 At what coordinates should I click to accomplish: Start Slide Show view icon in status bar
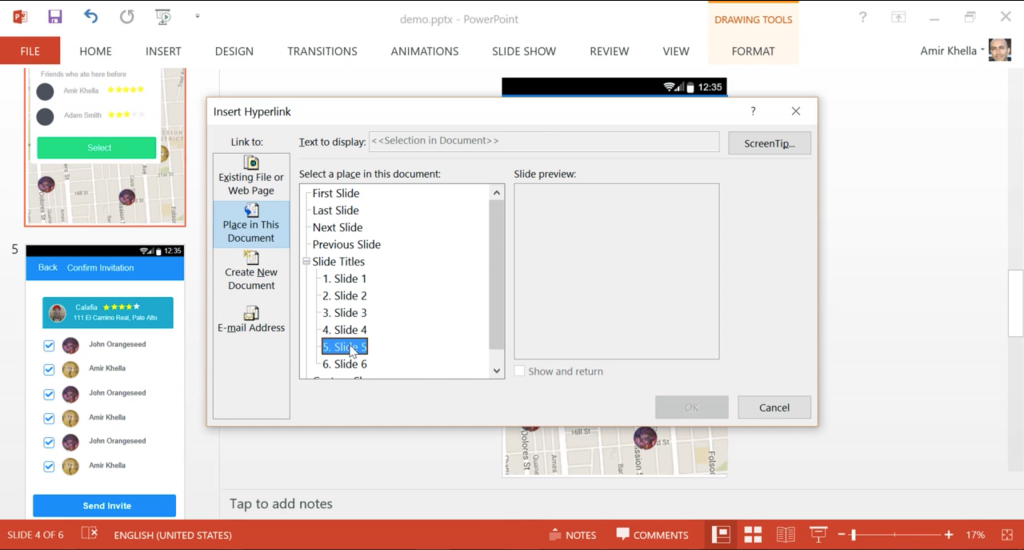pos(818,535)
